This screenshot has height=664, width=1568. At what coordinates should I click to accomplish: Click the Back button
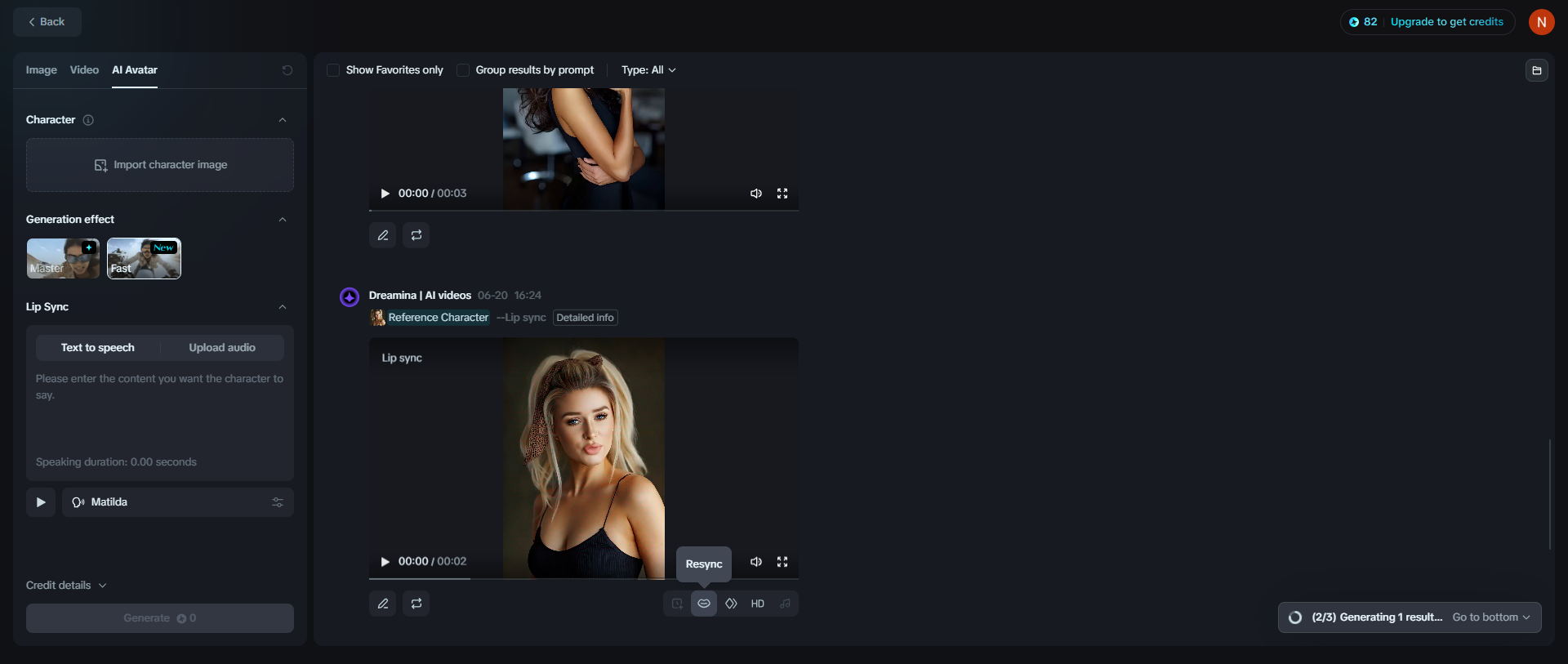[x=47, y=22]
